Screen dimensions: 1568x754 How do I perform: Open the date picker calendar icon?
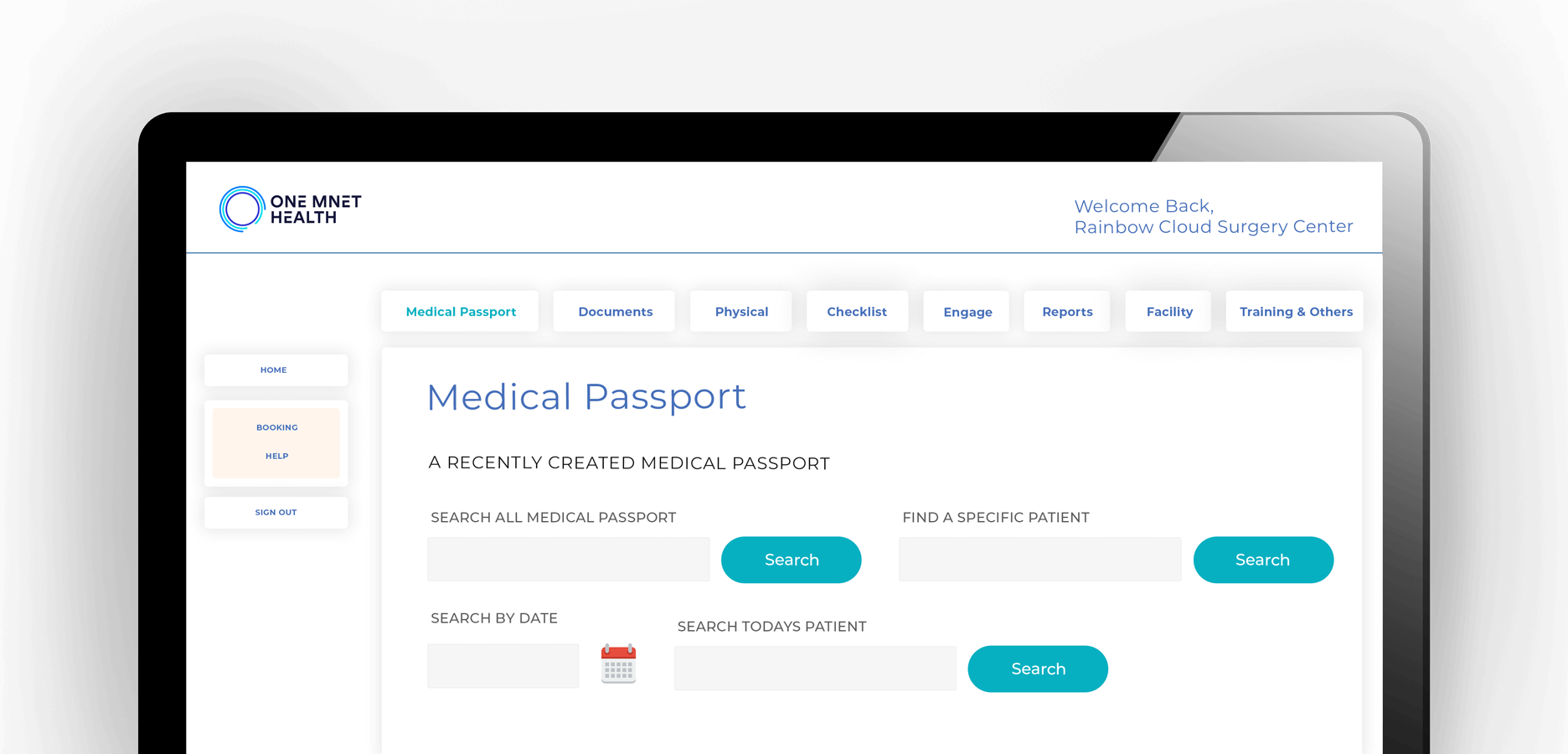click(x=619, y=664)
